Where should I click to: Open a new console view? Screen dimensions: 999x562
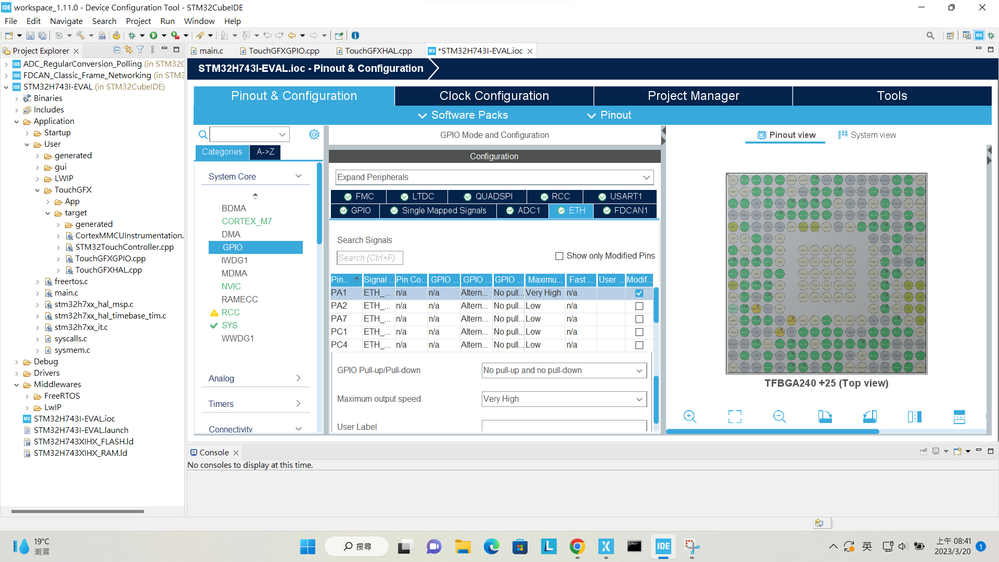957,451
